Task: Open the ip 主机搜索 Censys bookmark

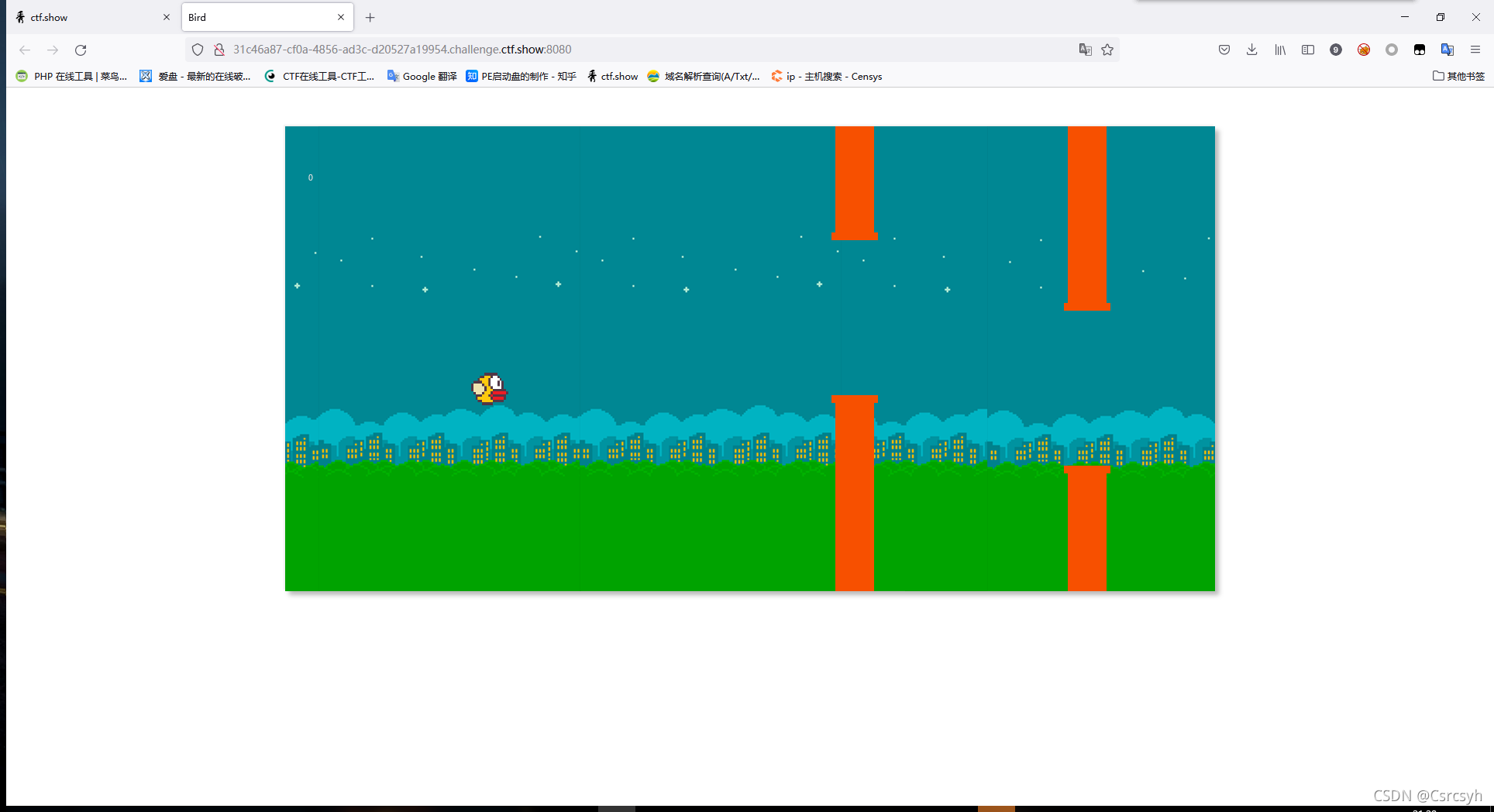Action: pos(826,76)
